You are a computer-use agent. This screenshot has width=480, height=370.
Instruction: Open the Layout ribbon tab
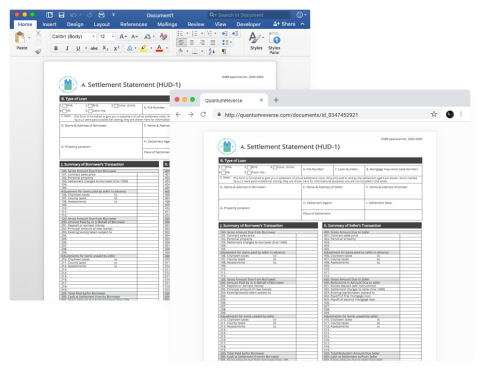(x=102, y=24)
